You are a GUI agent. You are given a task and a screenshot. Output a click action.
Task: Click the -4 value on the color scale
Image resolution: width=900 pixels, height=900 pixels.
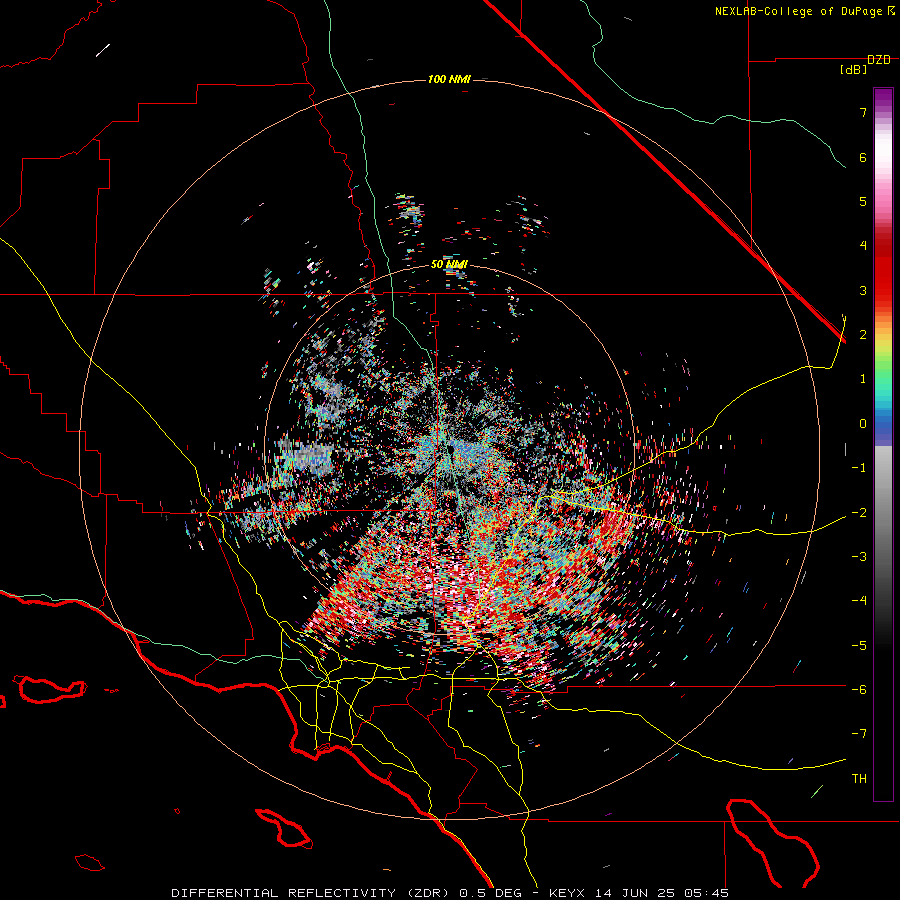pyautogui.click(x=859, y=601)
